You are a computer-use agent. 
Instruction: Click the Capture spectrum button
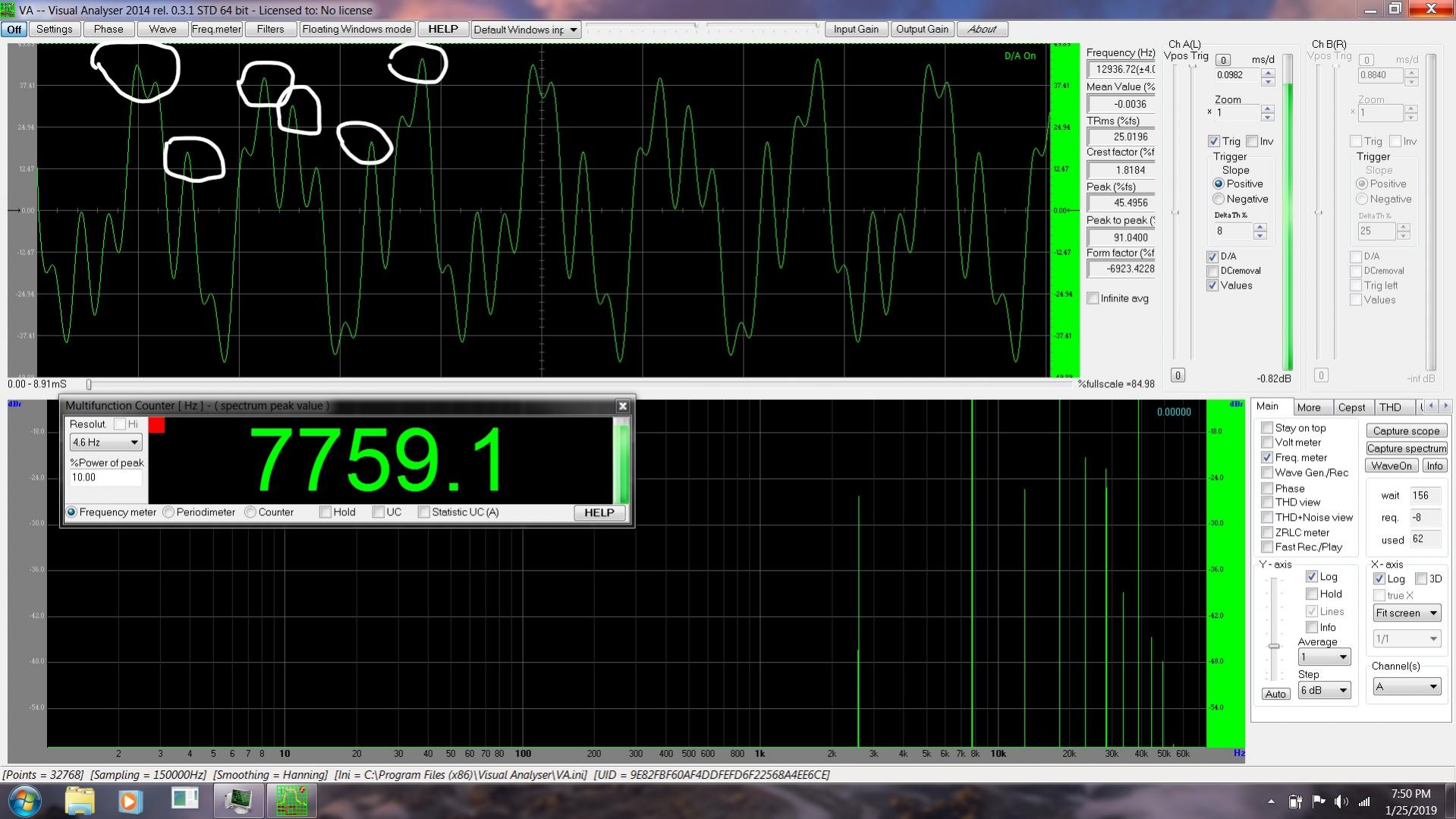1406,449
